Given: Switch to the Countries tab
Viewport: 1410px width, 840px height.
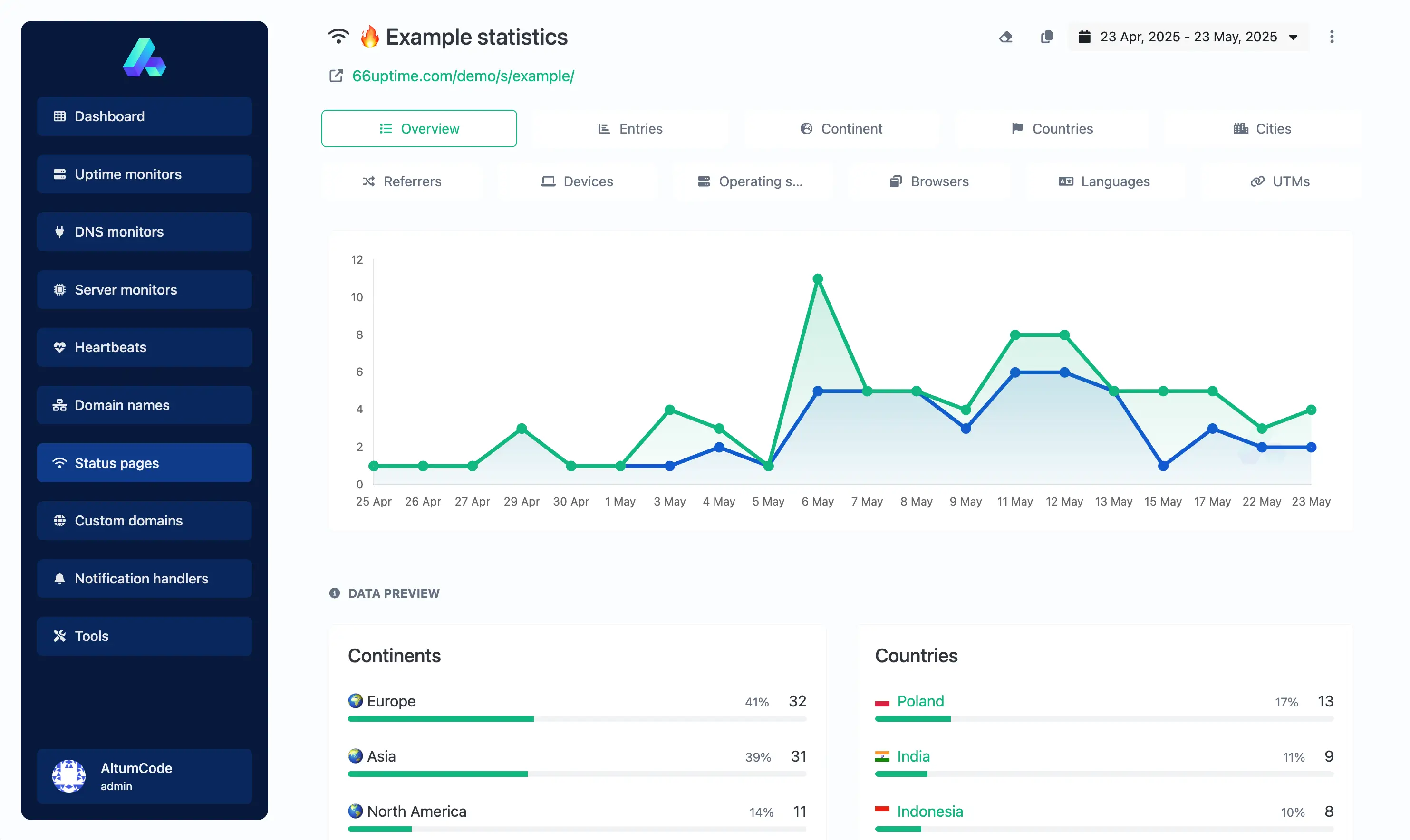Looking at the screenshot, I should point(1052,128).
